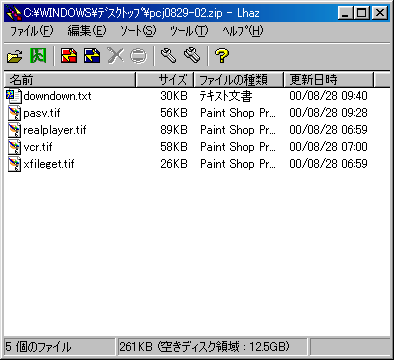Click the round grey view icon
The width and height of the screenshot is (394, 360).
[138, 56]
